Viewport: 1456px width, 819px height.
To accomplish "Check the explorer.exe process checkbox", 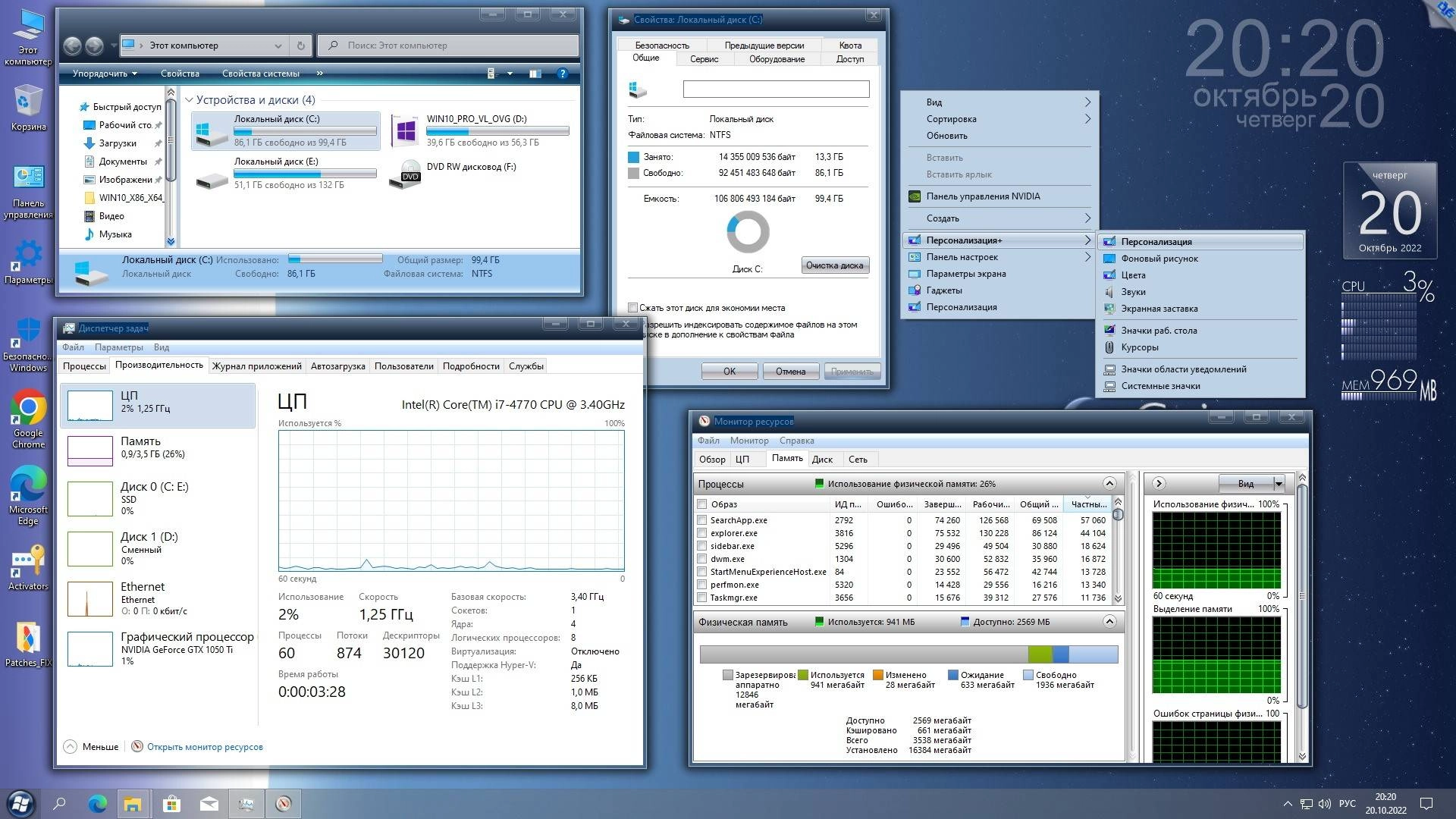I will click(x=701, y=533).
